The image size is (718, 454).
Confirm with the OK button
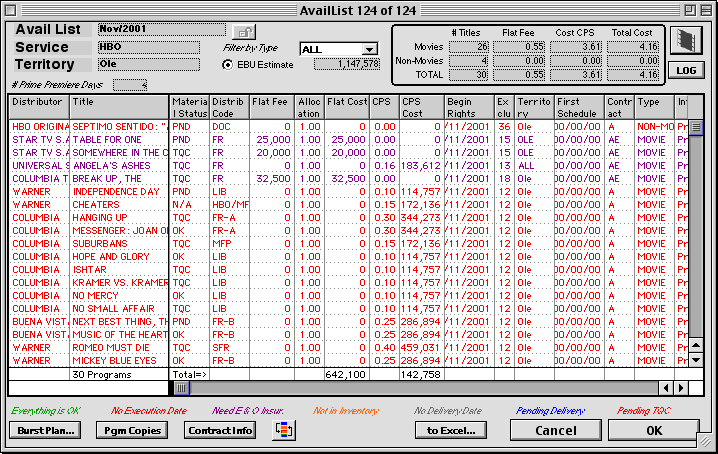654,431
